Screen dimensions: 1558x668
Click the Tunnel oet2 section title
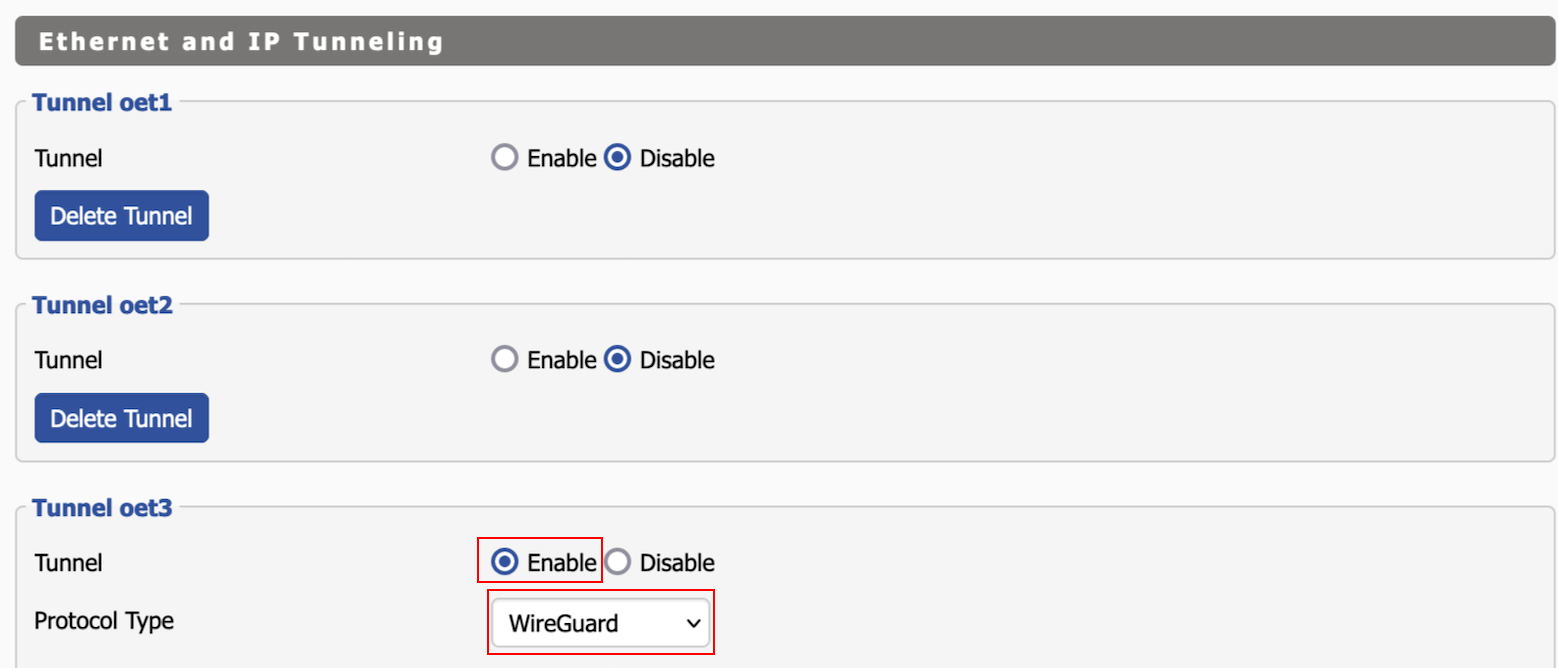pos(102,305)
